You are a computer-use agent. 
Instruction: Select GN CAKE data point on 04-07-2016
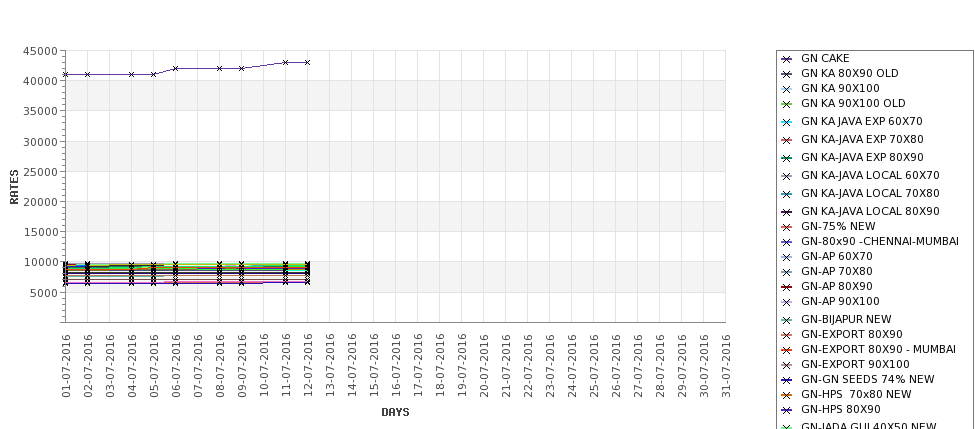[131, 75]
